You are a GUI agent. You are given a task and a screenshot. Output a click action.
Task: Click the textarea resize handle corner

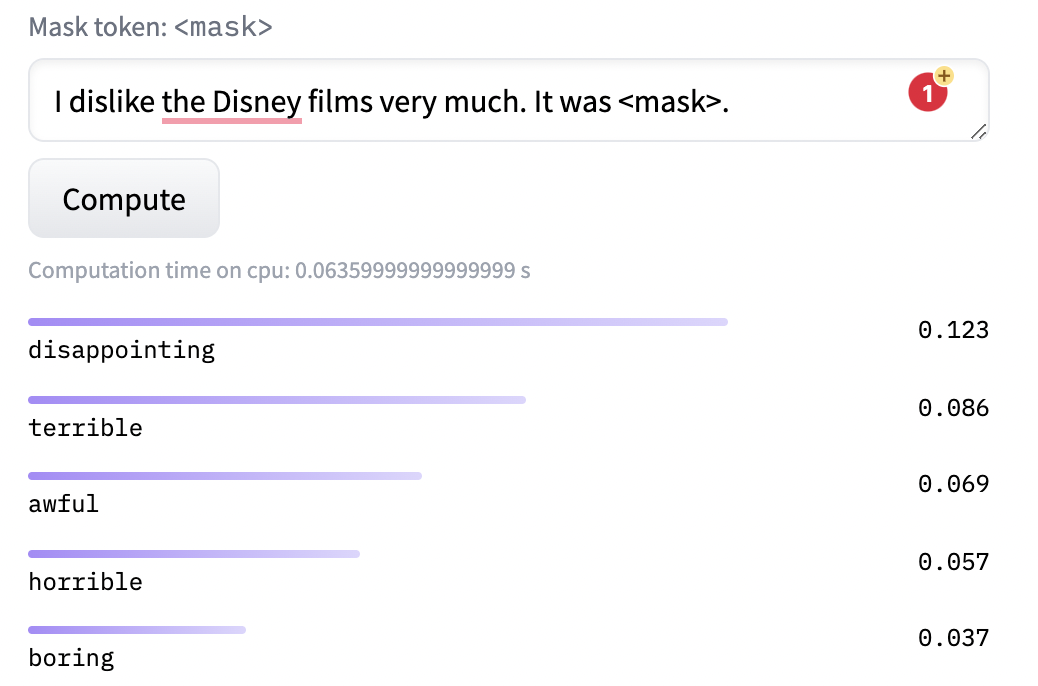978,132
